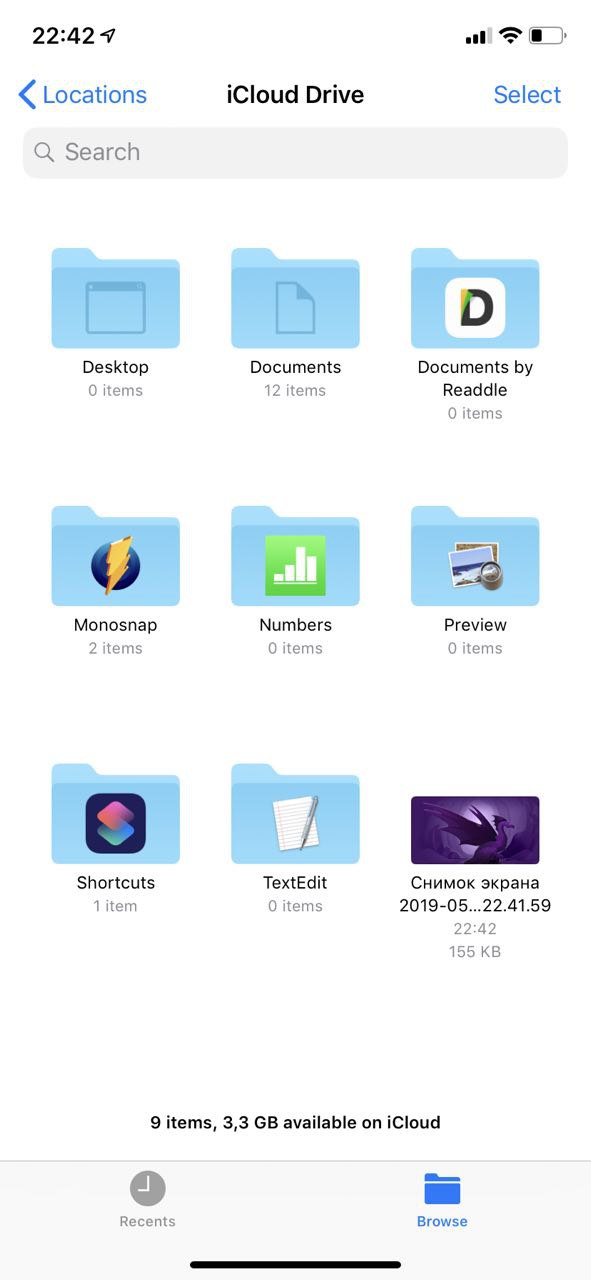Tap the battery status icon

click(x=548, y=36)
